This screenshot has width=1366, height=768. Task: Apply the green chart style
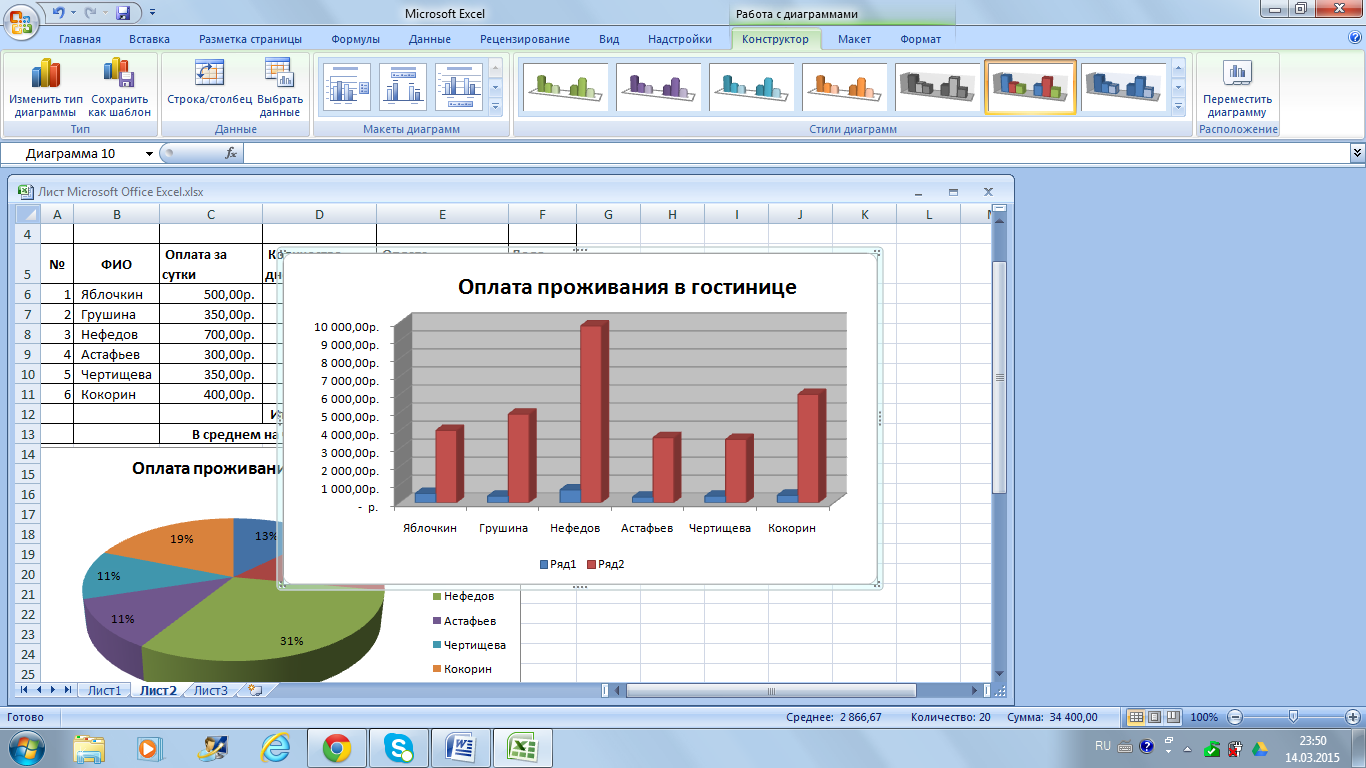[565, 87]
